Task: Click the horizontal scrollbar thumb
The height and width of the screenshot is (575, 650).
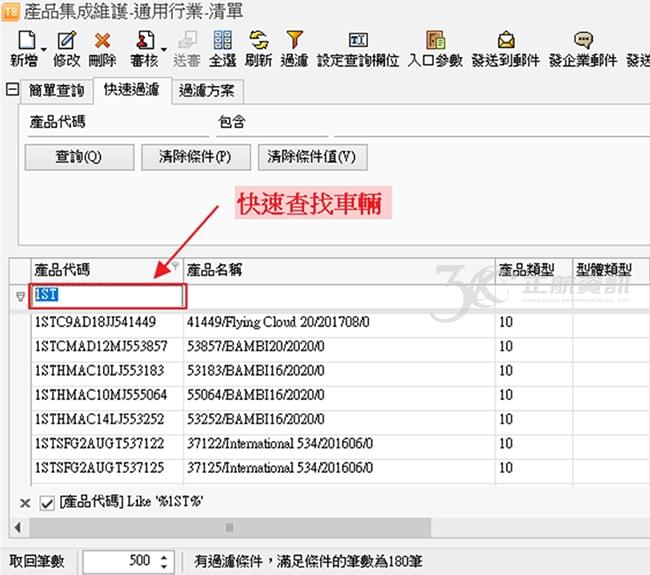Action: (x=229, y=528)
